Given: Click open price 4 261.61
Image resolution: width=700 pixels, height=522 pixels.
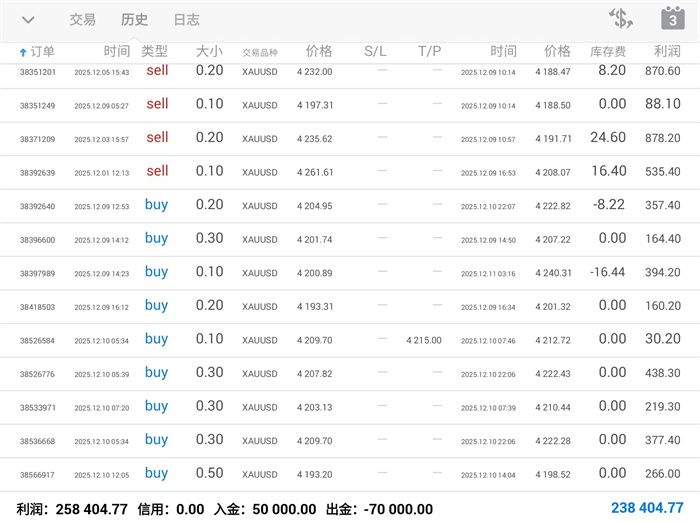Looking at the screenshot, I should coord(315,172).
